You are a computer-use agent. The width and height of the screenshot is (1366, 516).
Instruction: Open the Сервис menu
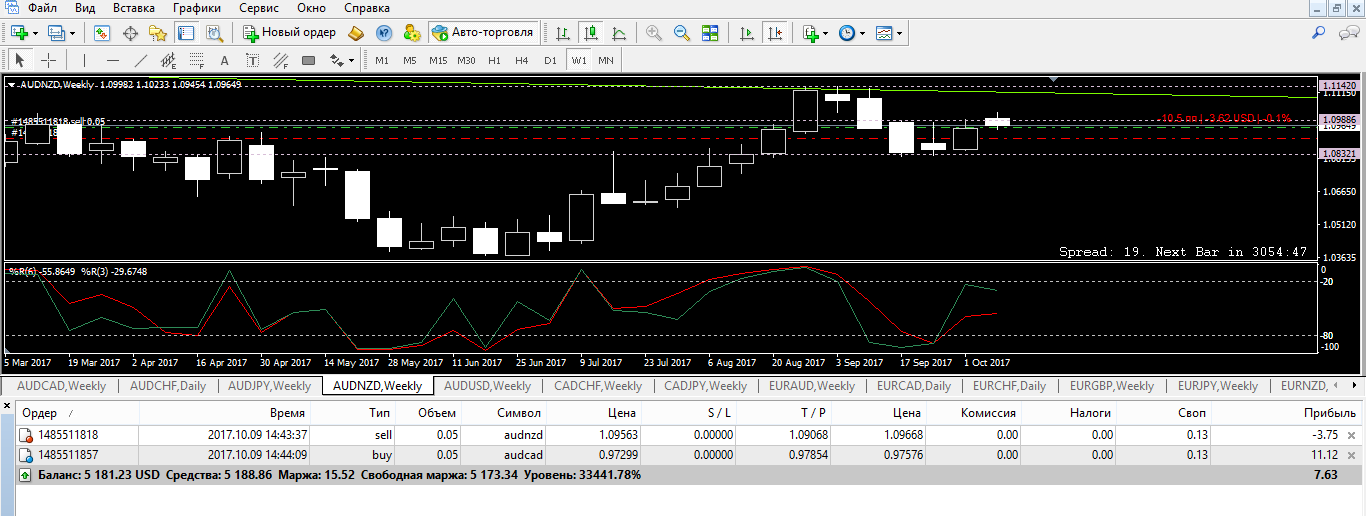click(x=259, y=7)
